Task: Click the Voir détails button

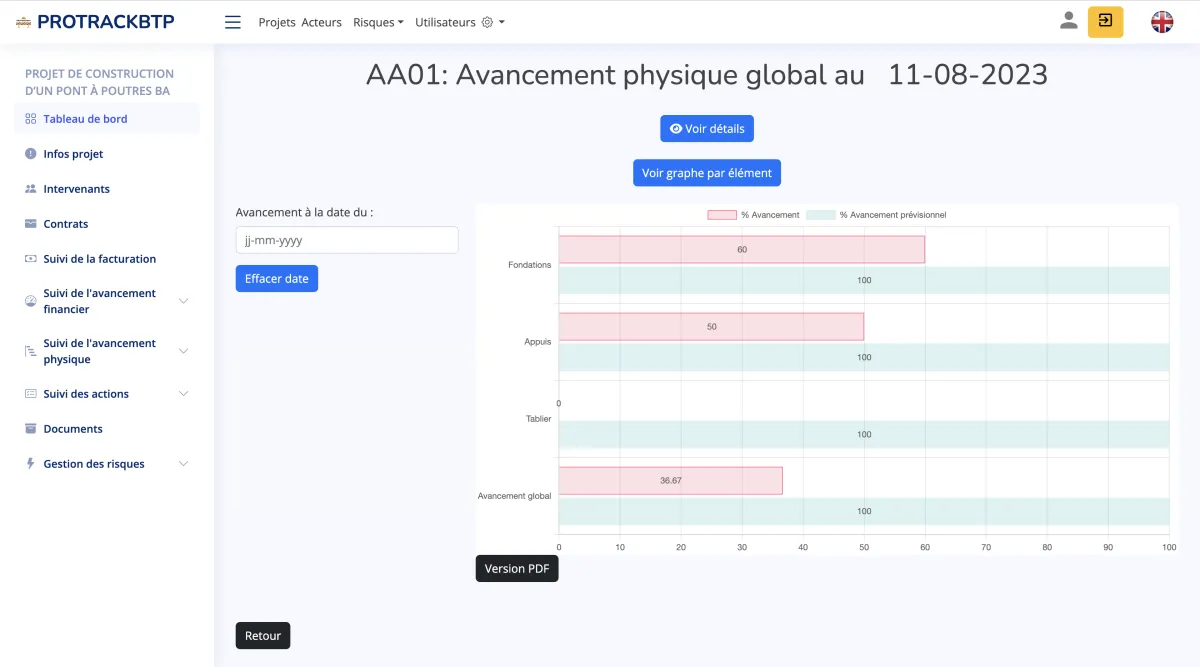Action: coord(707,129)
